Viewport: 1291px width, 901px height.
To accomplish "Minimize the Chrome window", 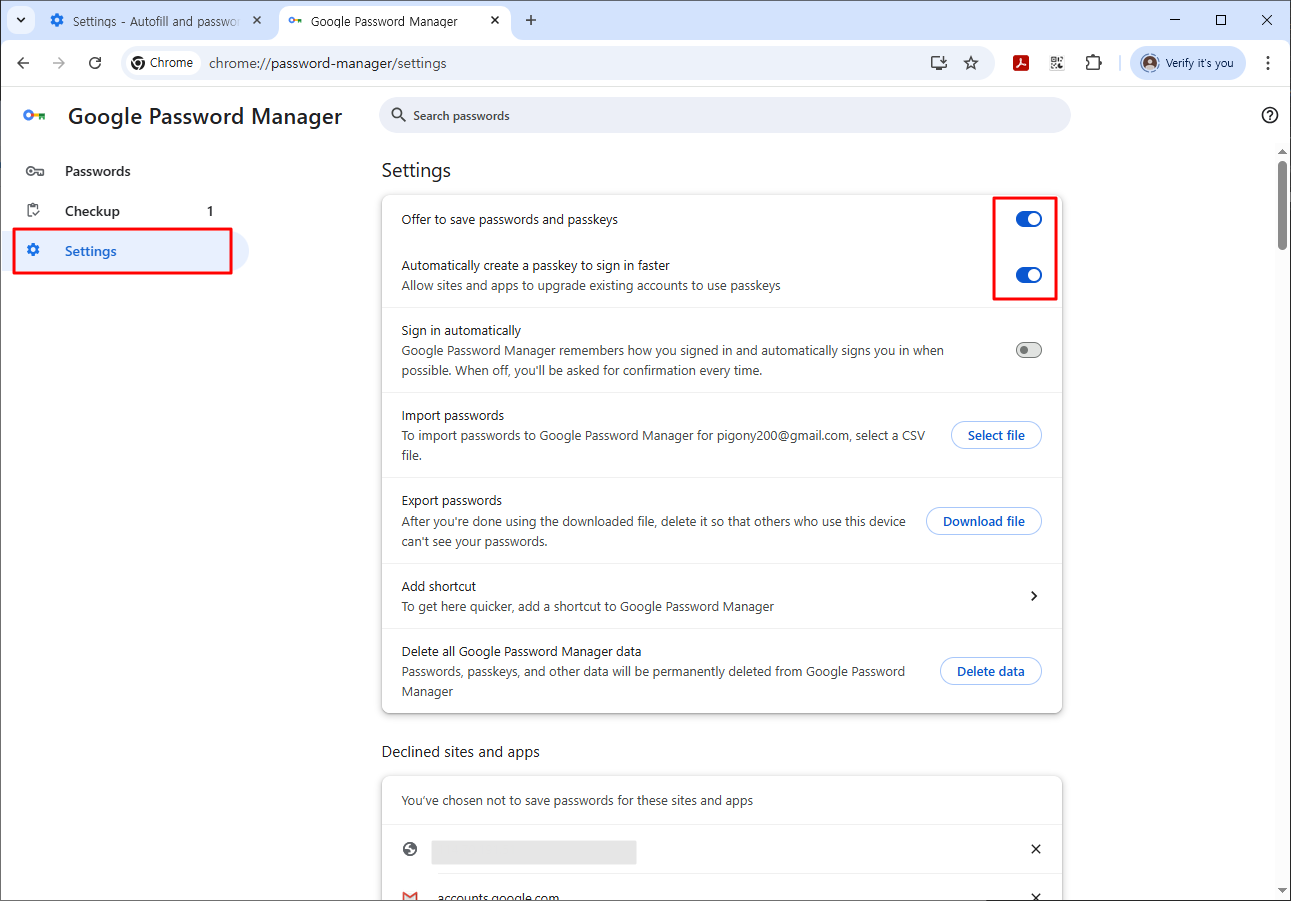I will 1175,20.
